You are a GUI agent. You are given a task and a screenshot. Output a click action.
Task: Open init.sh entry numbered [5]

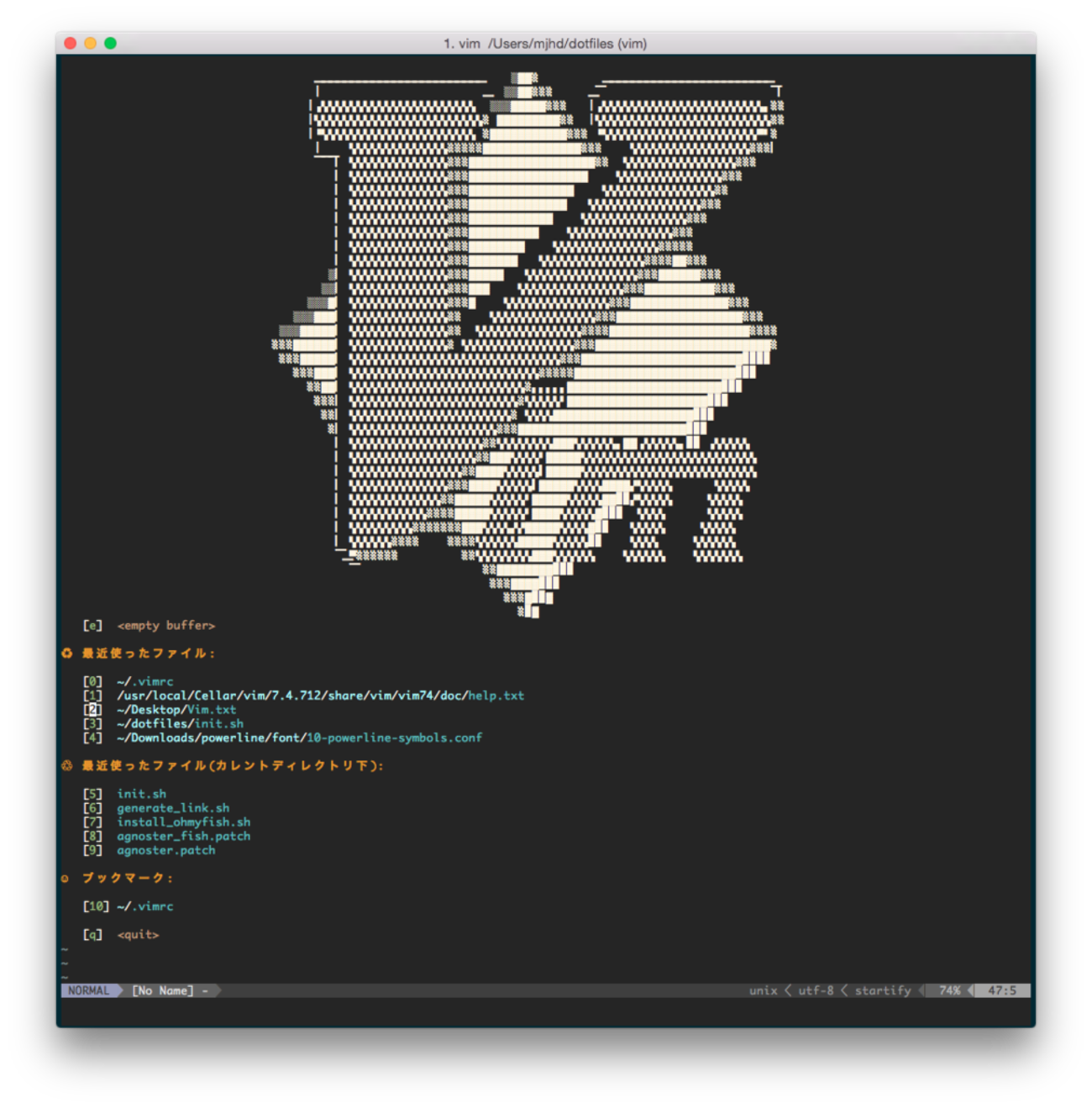pyautogui.click(x=124, y=794)
